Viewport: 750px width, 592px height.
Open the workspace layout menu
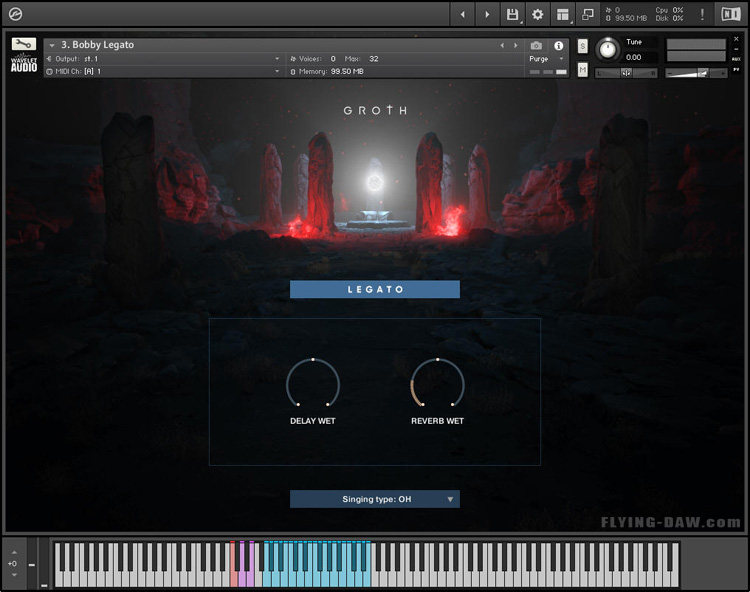pyautogui.click(x=563, y=15)
